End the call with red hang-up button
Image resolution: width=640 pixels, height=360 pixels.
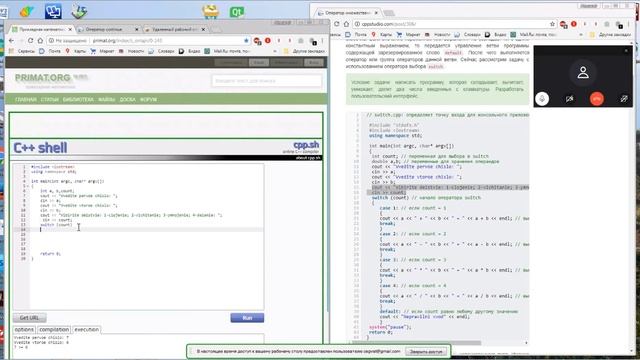597,98
